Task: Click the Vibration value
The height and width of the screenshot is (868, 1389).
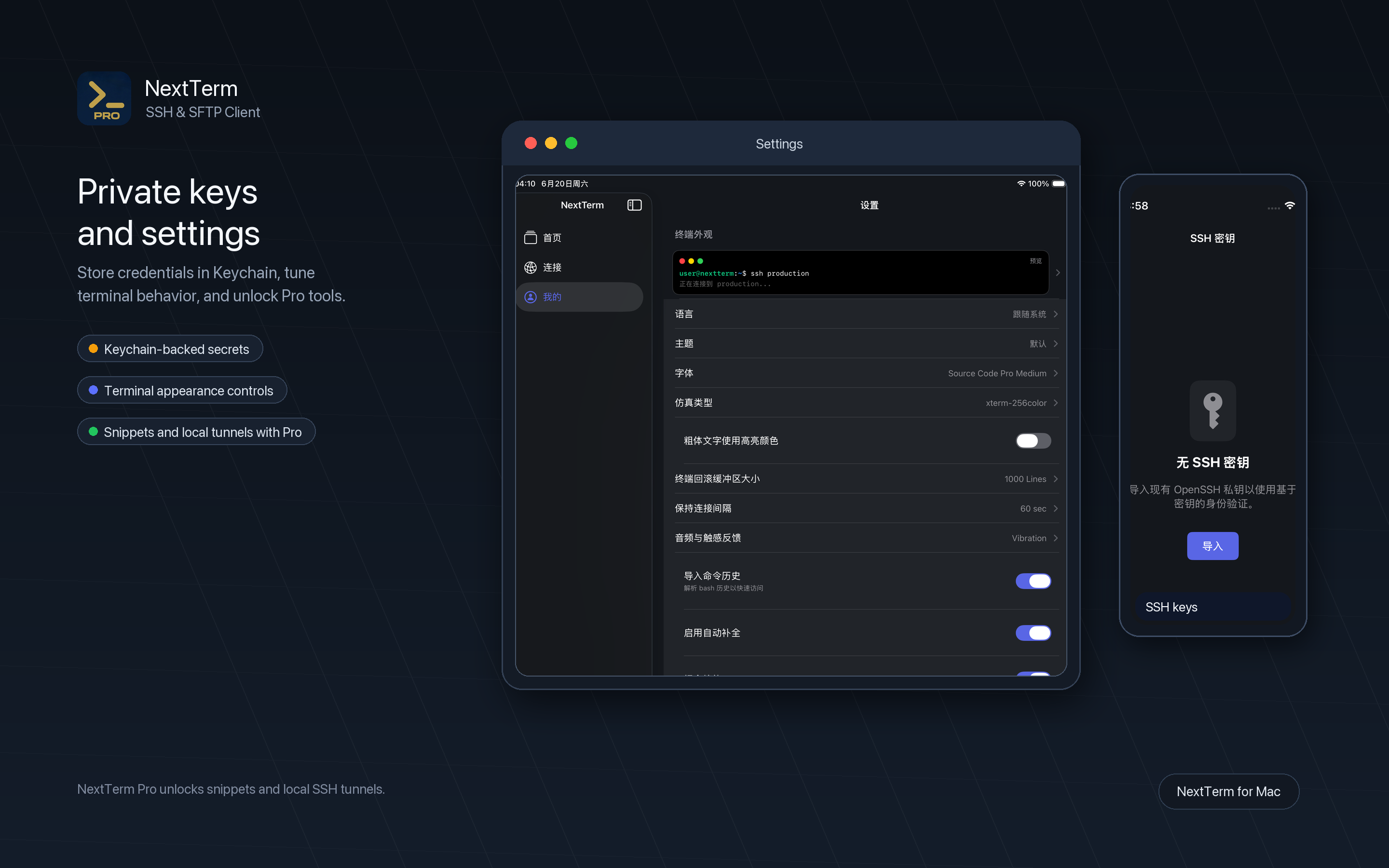Action: click(1029, 538)
